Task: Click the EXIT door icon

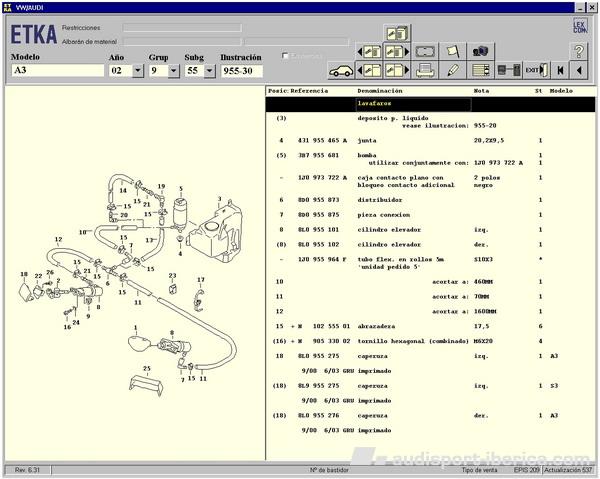Action: pos(536,71)
